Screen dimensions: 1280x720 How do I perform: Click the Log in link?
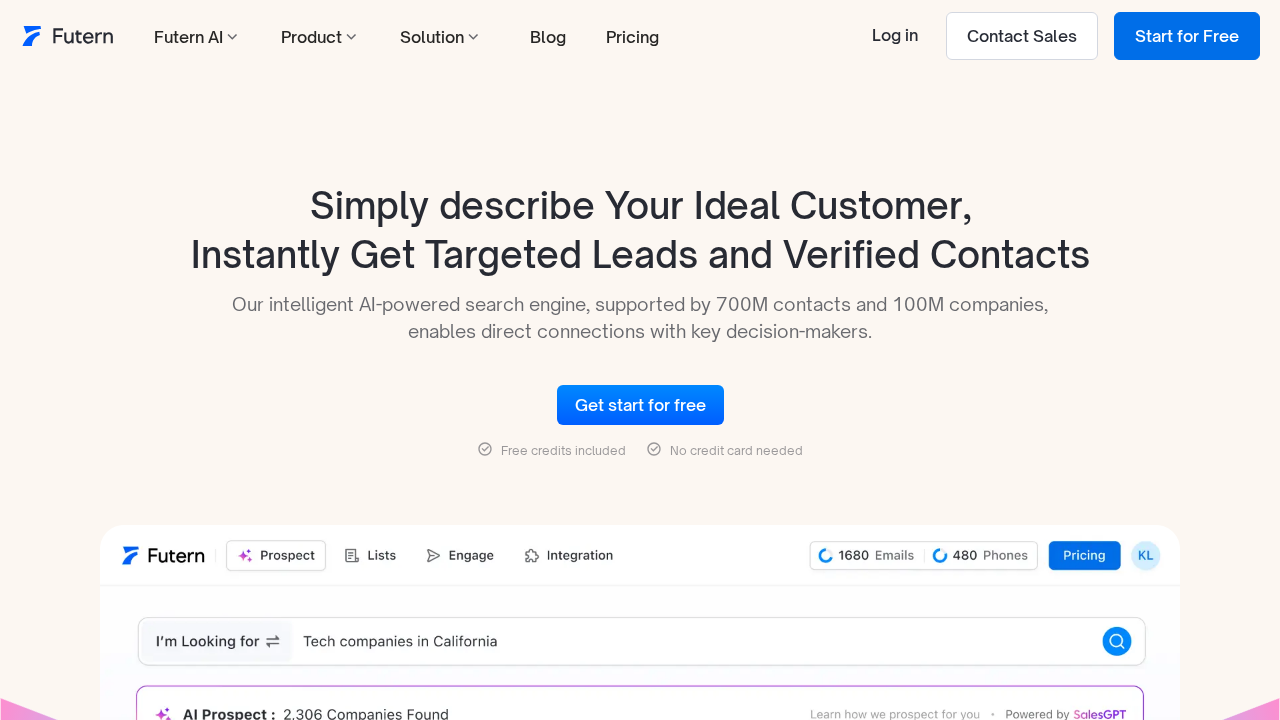tap(895, 36)
